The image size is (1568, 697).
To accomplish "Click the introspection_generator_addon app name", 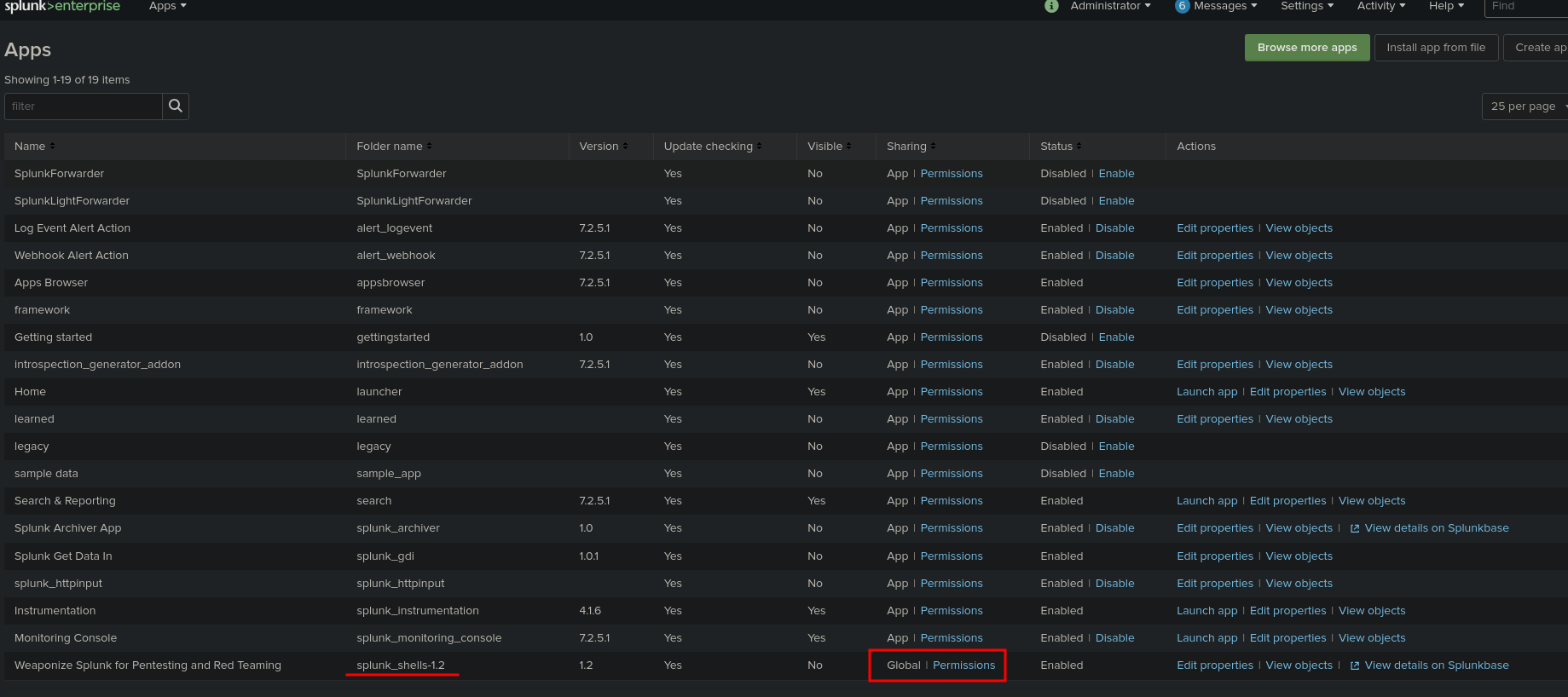I will tap(97, 365).
